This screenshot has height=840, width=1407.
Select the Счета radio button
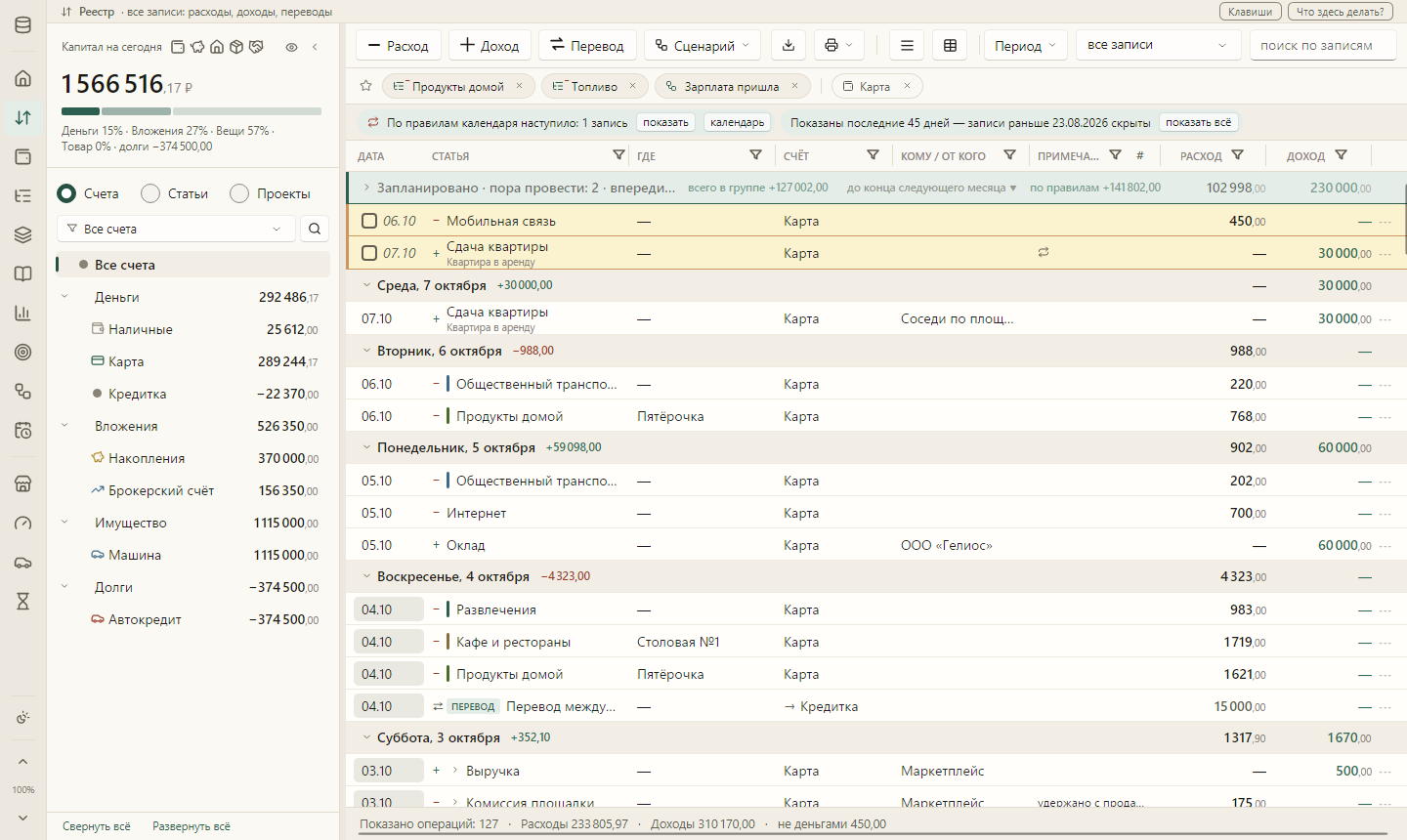point(66,193)
